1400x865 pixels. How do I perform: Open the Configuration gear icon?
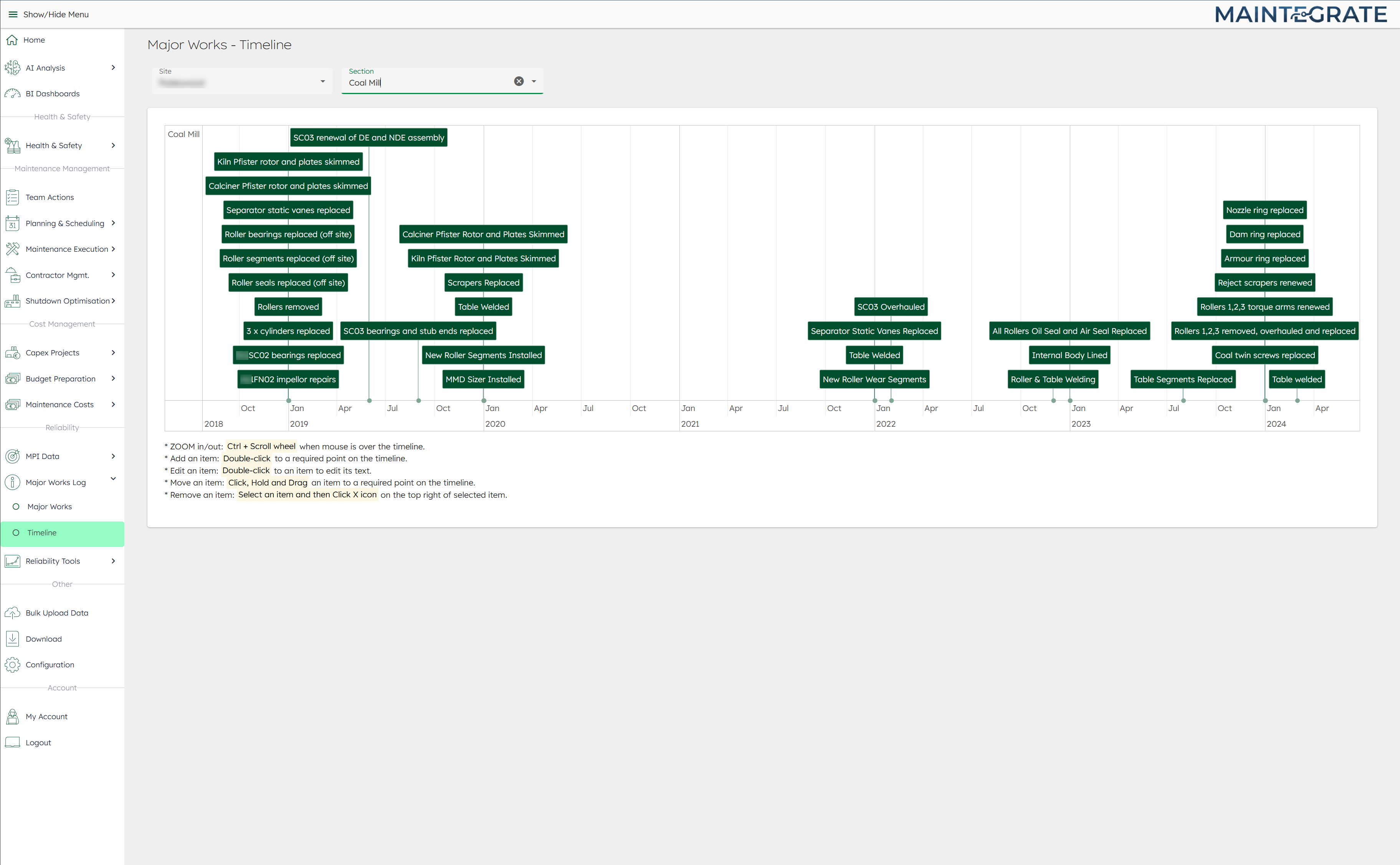(x=13, y=665)
